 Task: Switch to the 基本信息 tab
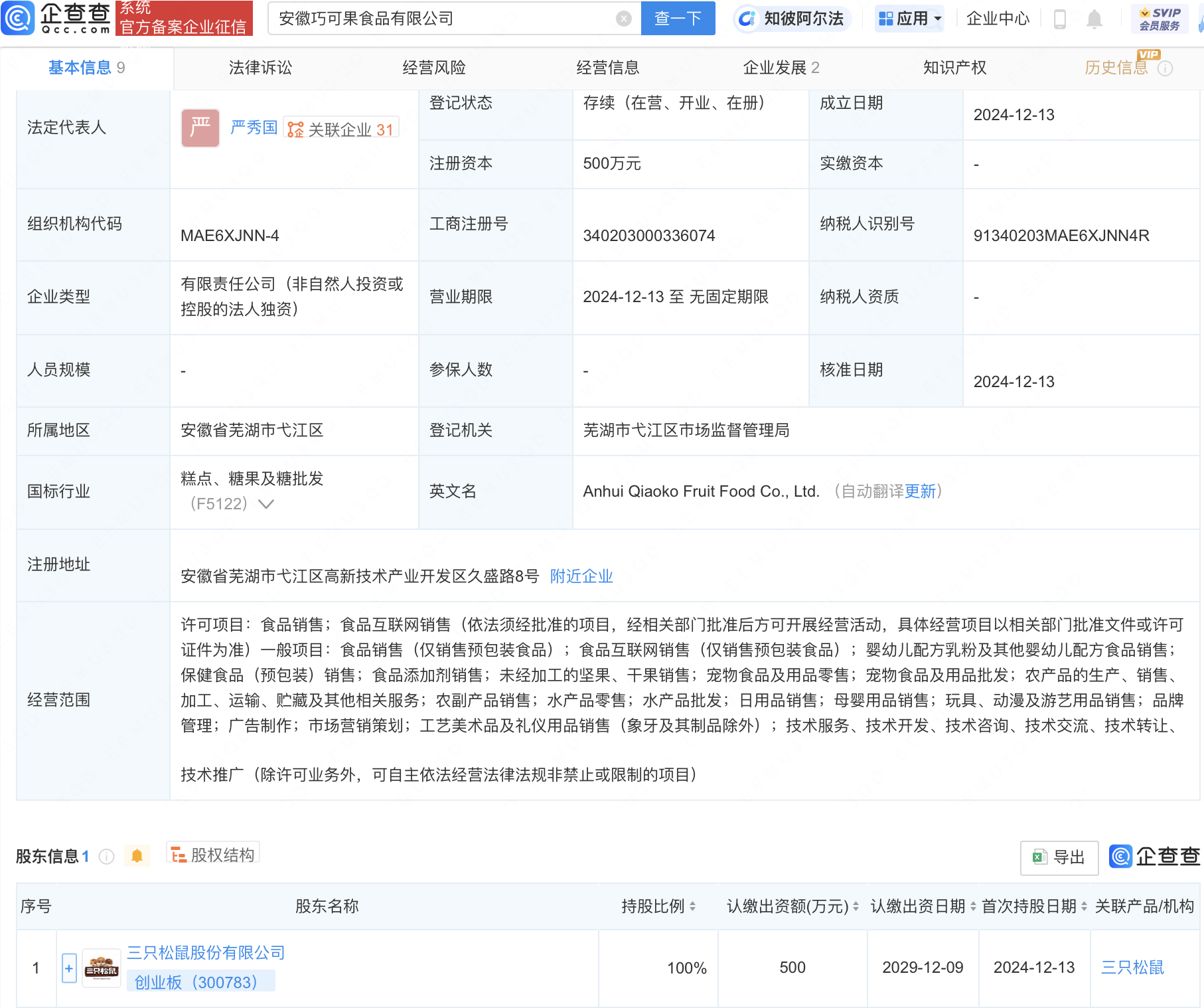point(86,68)
